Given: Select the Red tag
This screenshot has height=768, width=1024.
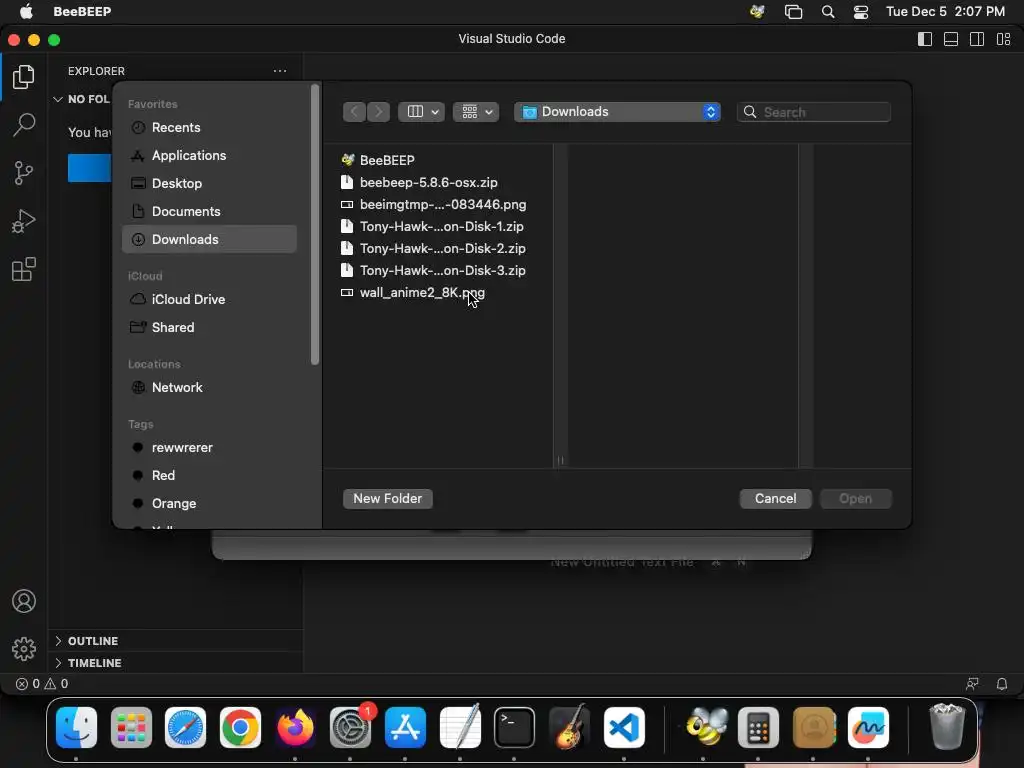Looking at the screenshot, I should coord(209,475).
